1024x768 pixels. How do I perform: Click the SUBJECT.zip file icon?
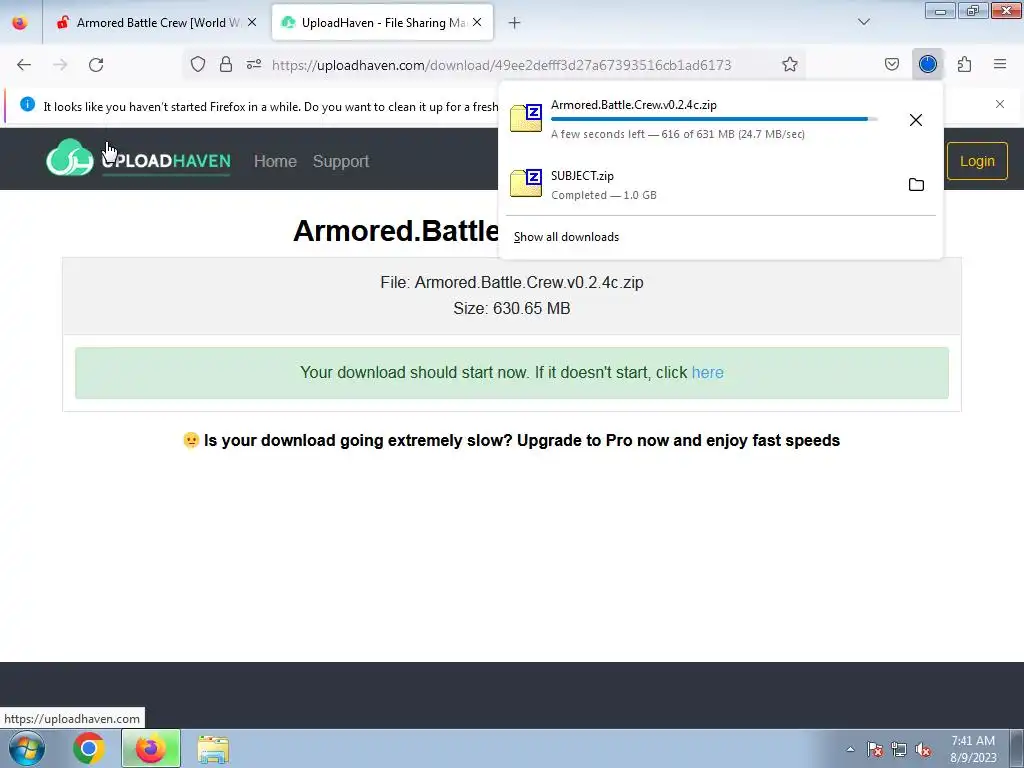tap(526, 183)
